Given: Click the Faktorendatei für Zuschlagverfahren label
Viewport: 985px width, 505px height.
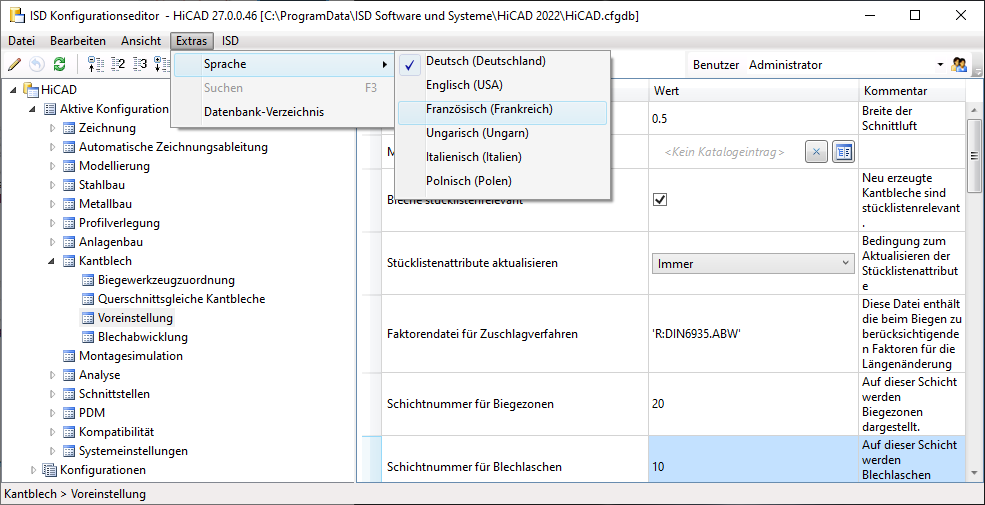Looking at the screenshot, I should pyautogui.click(x=482, y=334).
